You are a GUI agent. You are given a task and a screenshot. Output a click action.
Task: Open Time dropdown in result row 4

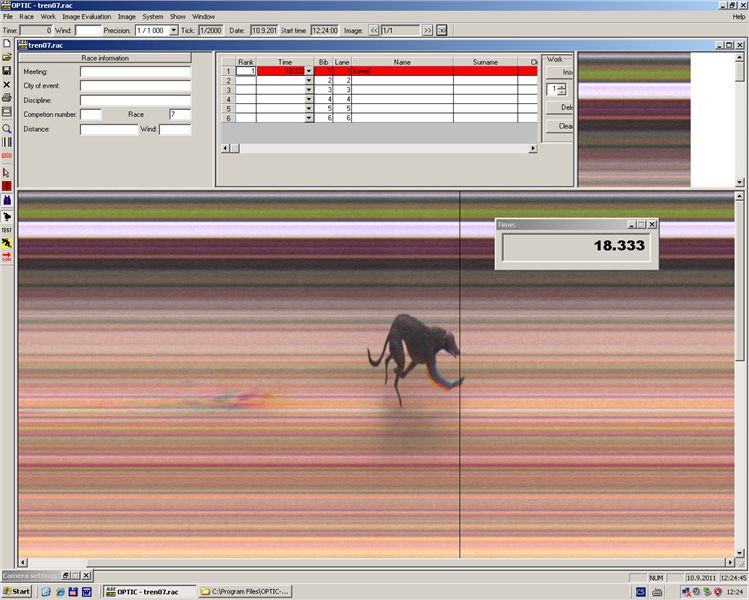click(x=309, y=99)
